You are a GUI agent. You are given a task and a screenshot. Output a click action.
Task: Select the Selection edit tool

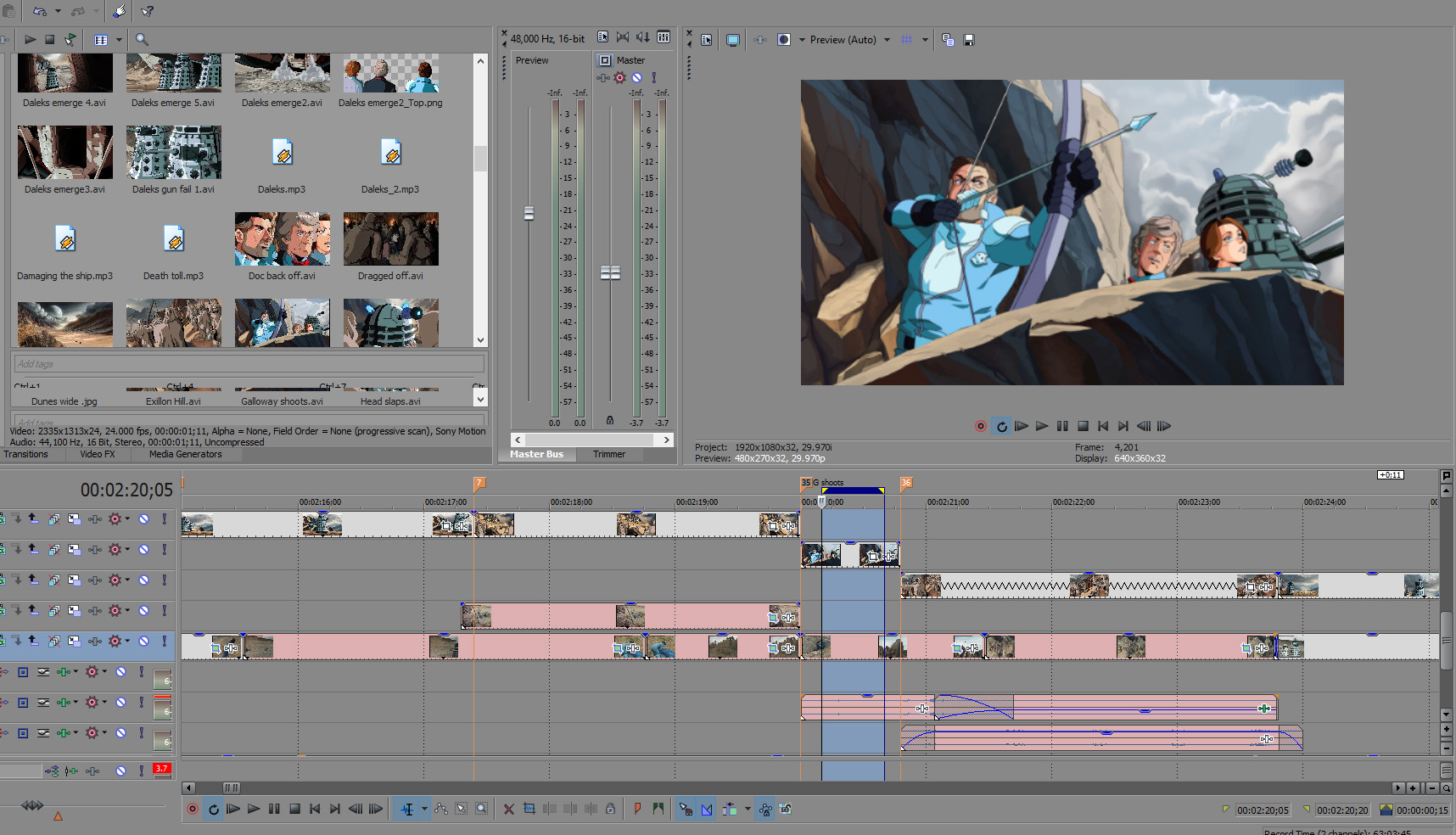click(462, 810)
